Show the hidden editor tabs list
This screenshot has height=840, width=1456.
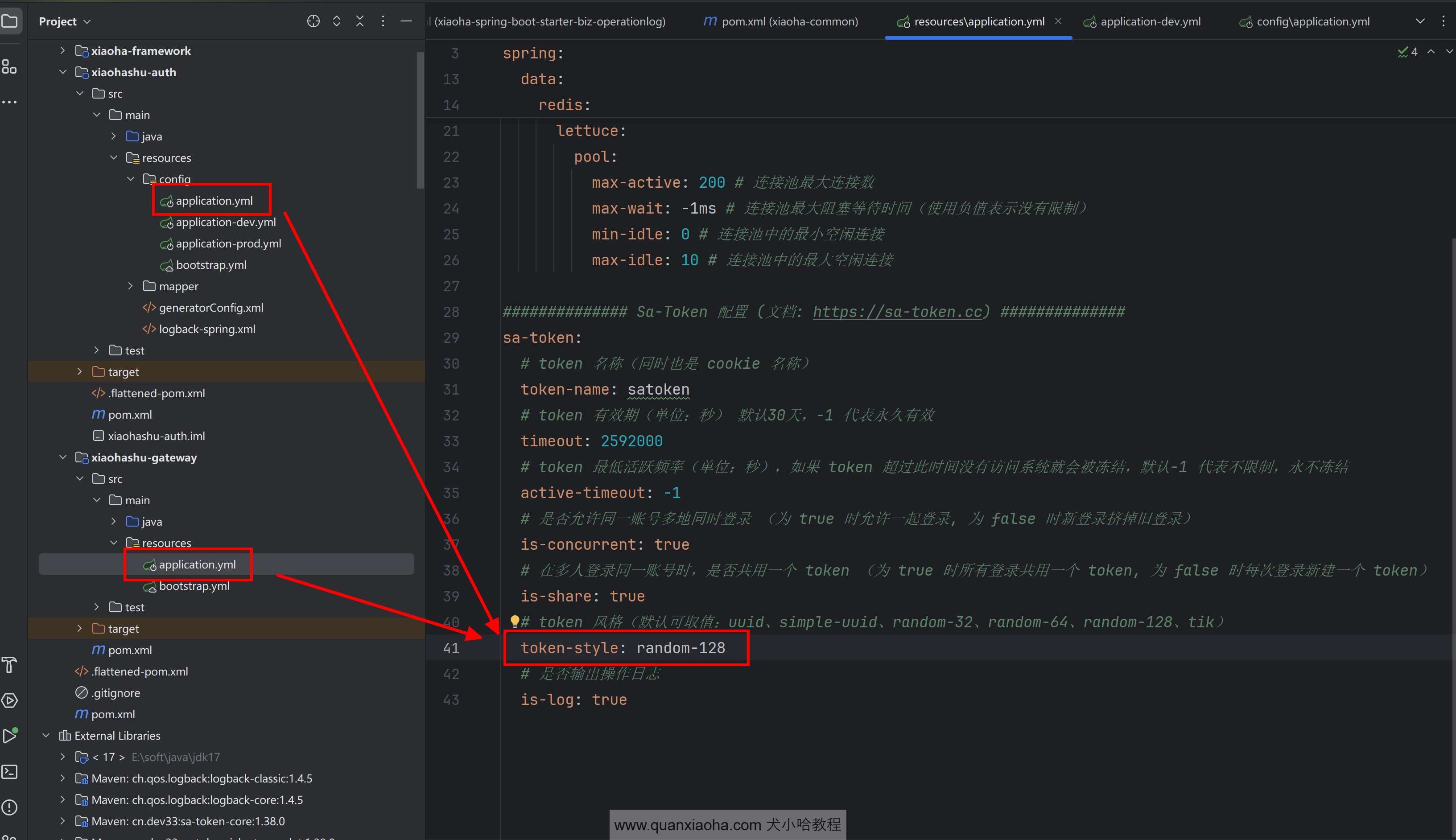1420,21
